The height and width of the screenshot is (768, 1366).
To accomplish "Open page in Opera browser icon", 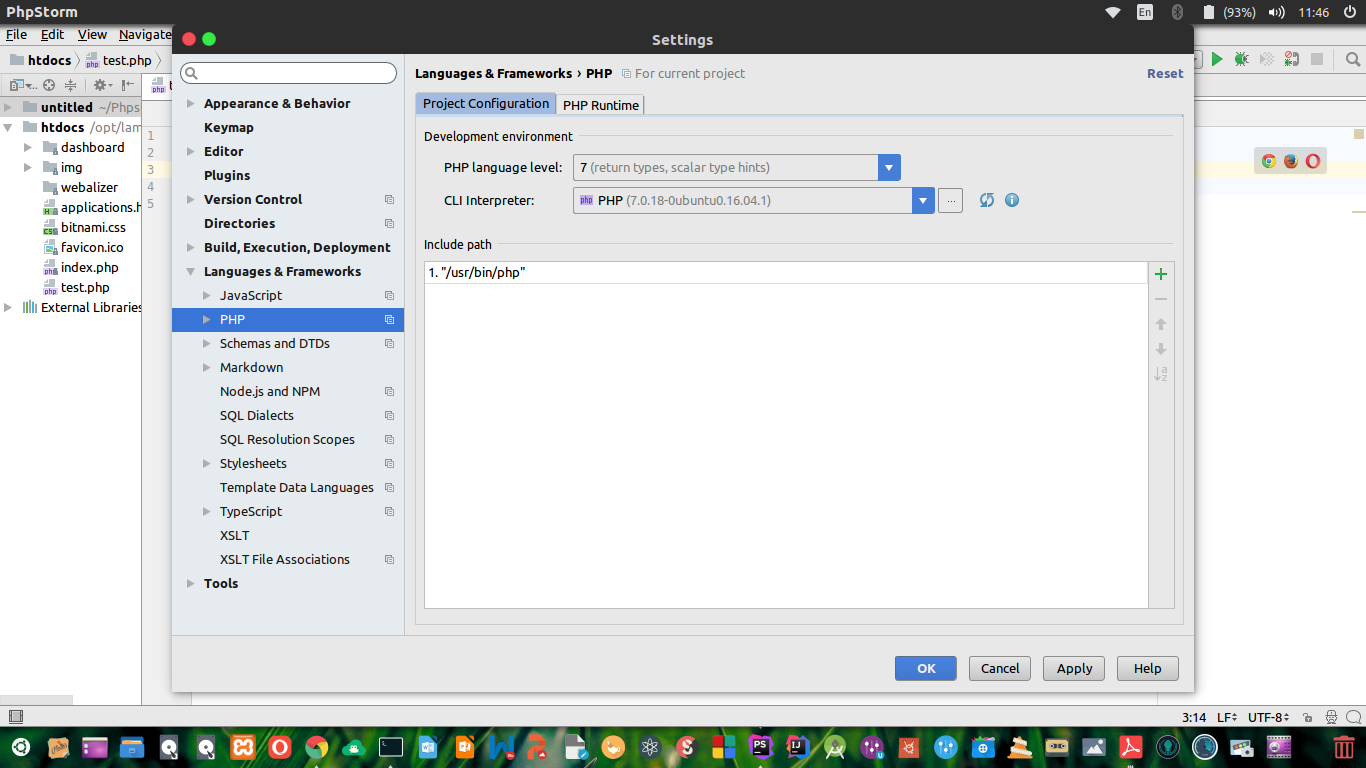I will pos(1313,161).
